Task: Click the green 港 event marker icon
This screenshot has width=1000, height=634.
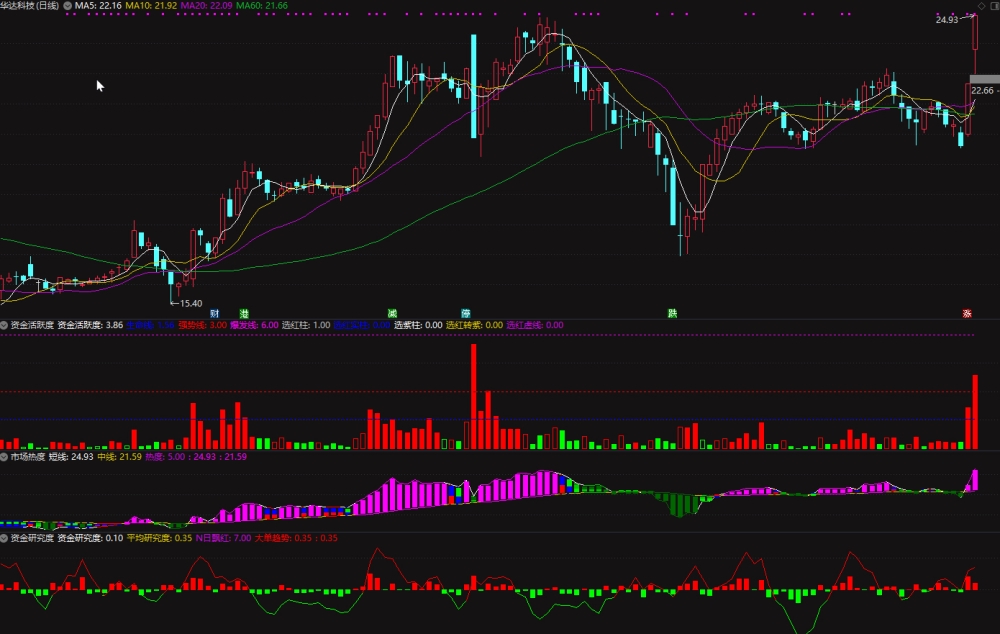Action: (244, 314)
